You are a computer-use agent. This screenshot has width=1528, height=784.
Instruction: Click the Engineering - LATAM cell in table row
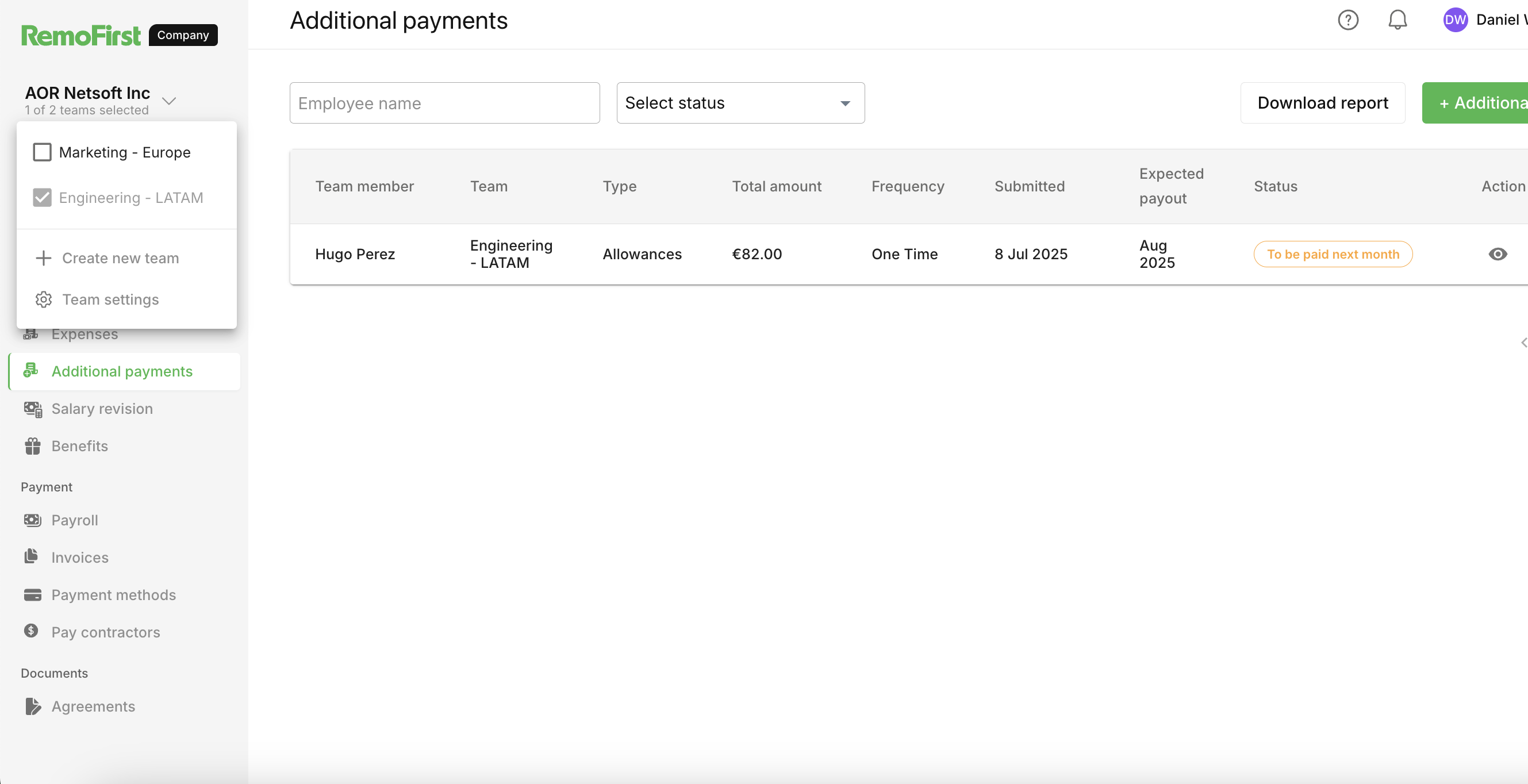click(510, 254)
